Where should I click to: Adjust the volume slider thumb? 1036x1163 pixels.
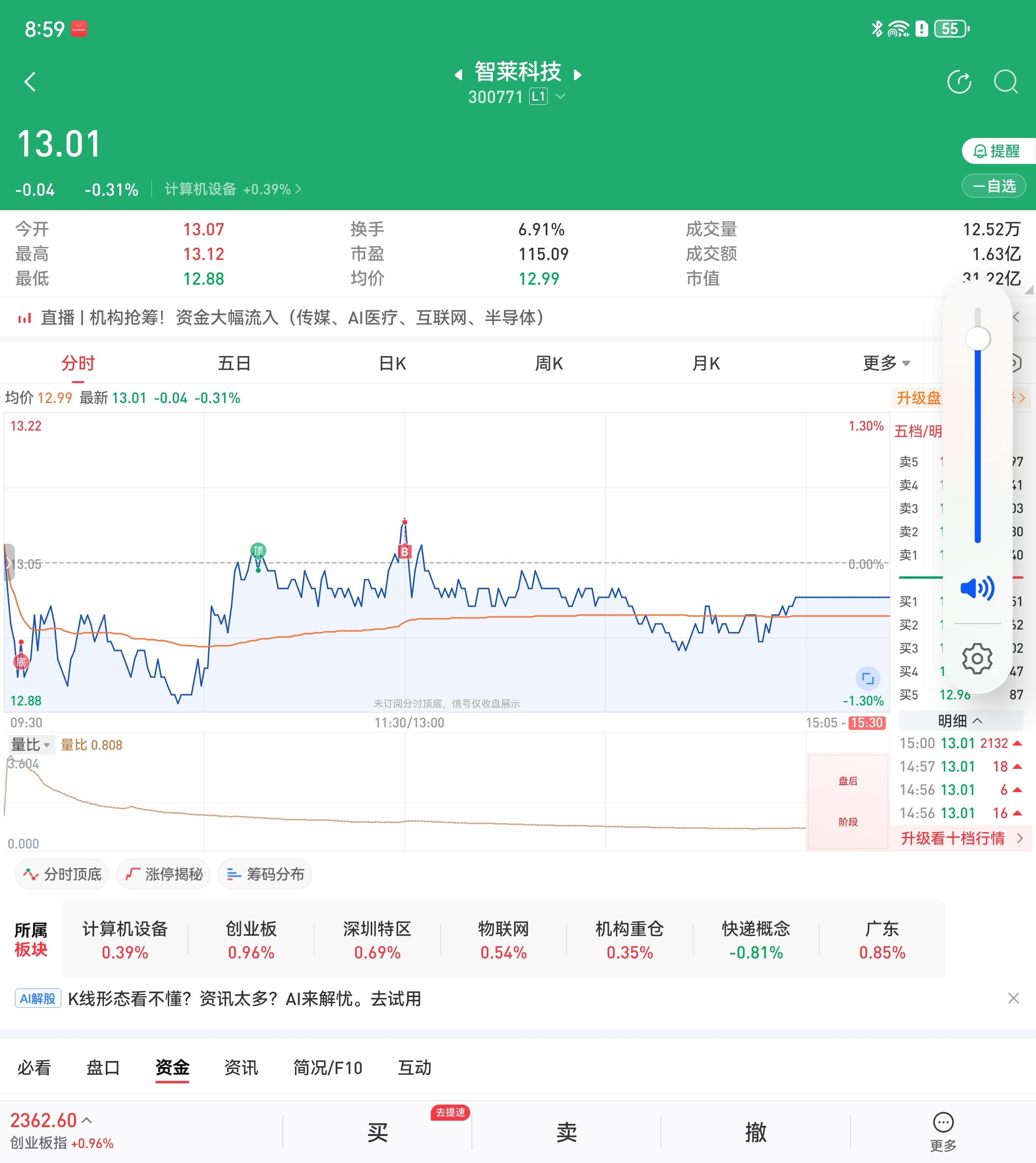(x=977, y=339)
